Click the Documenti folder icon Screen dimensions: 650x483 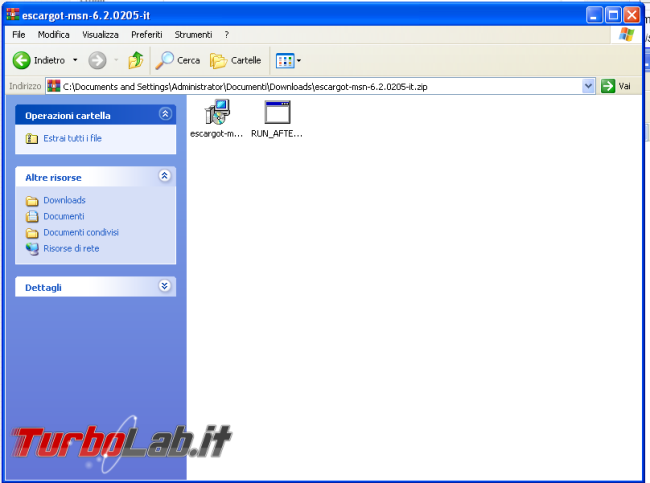point(32,216)
